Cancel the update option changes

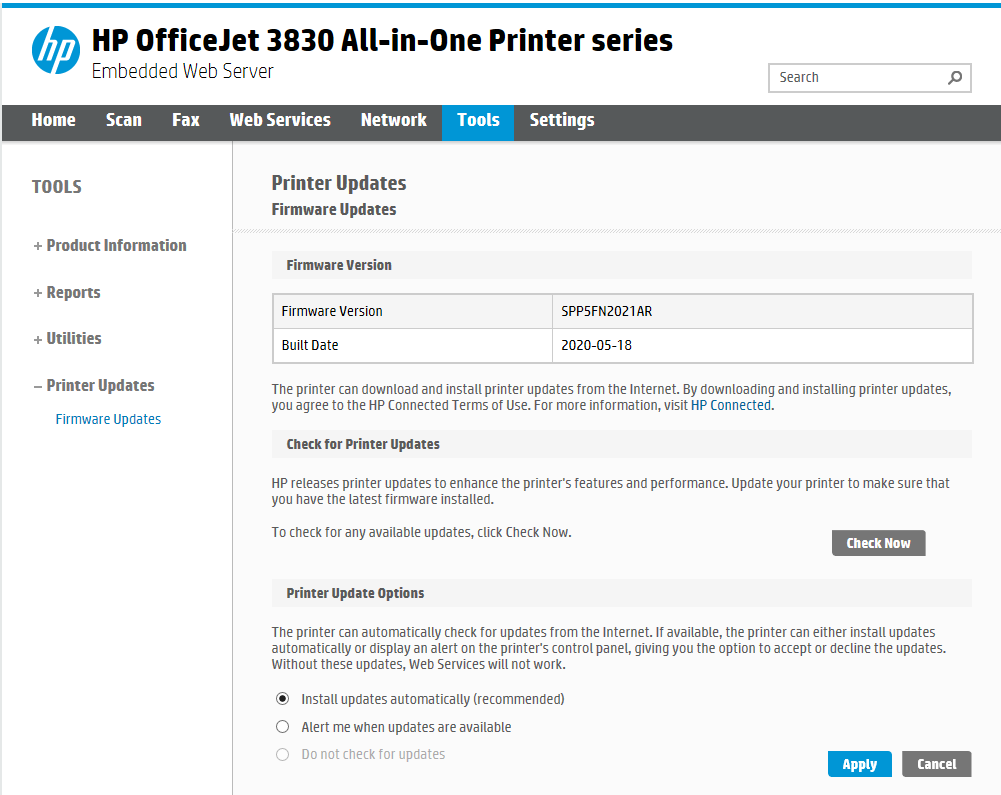coord(937,764)
